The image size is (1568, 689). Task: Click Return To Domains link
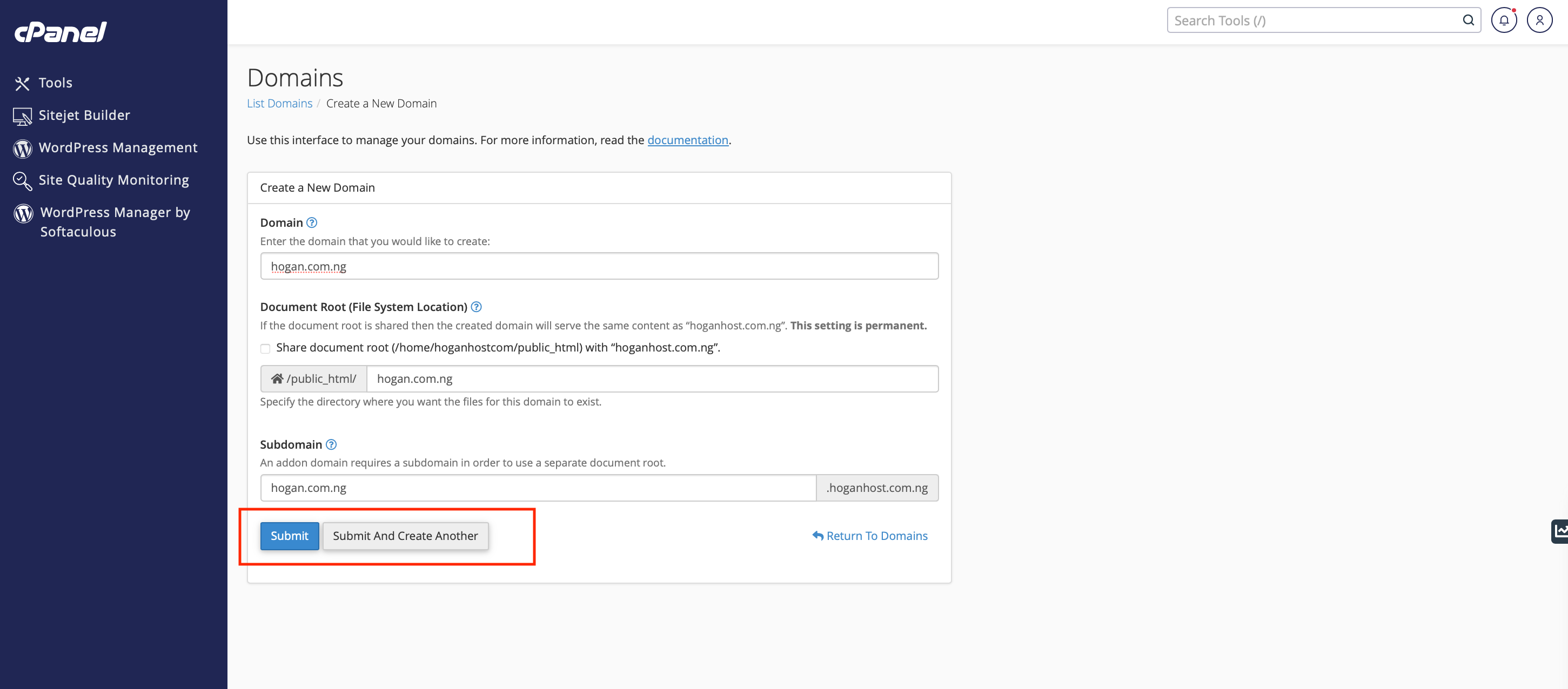tap(870, 536)
